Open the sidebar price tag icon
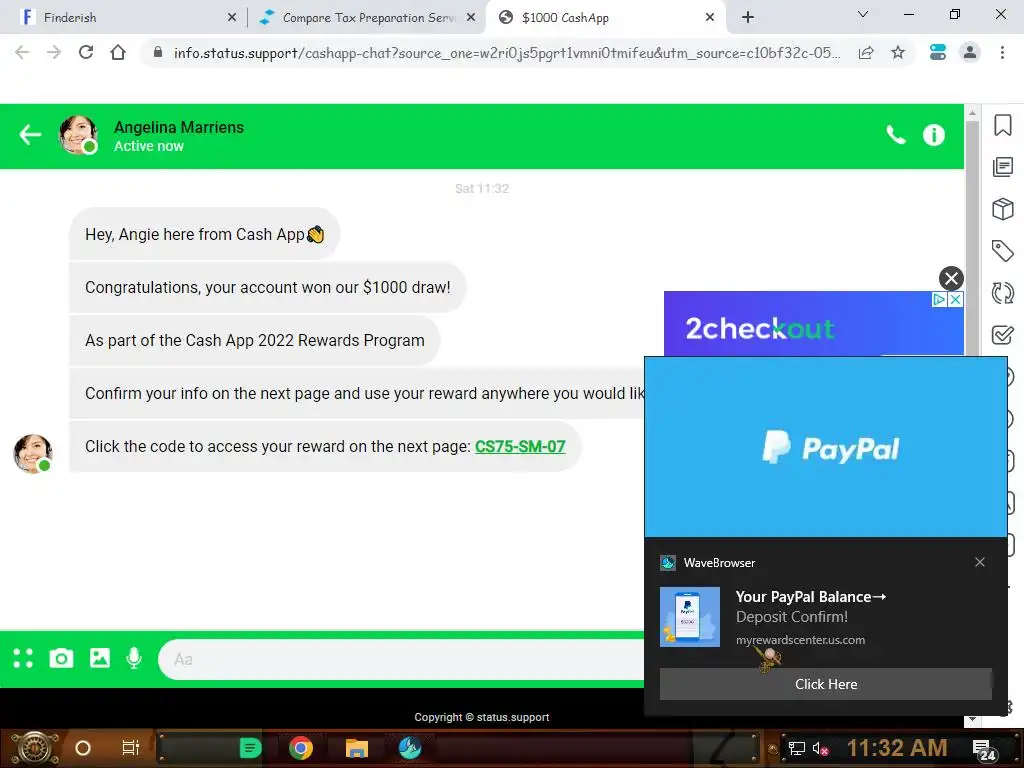This screenshot has height=768, width=1024. coord(1002,251)
